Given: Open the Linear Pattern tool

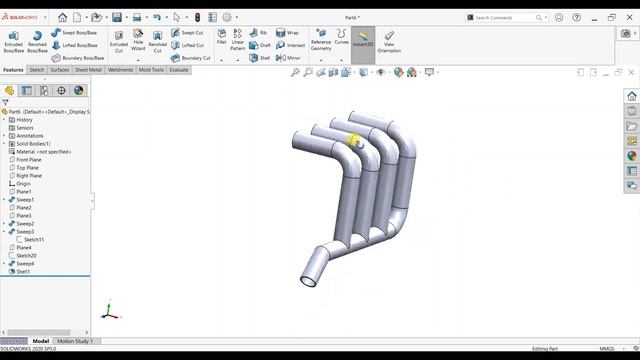Looking at the screenshot, I should (238, 40).
